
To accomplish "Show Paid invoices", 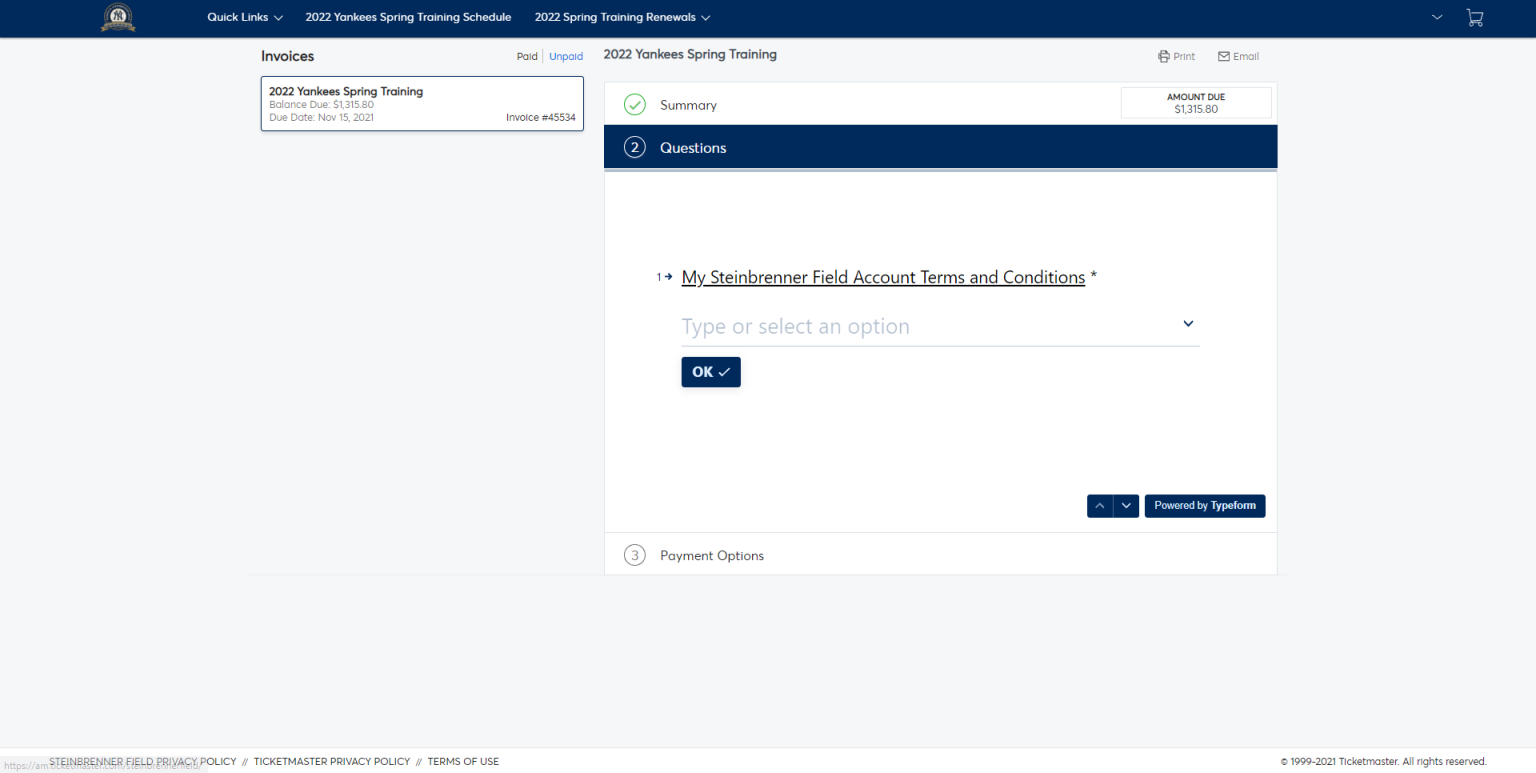I will (x=527, y=57).
